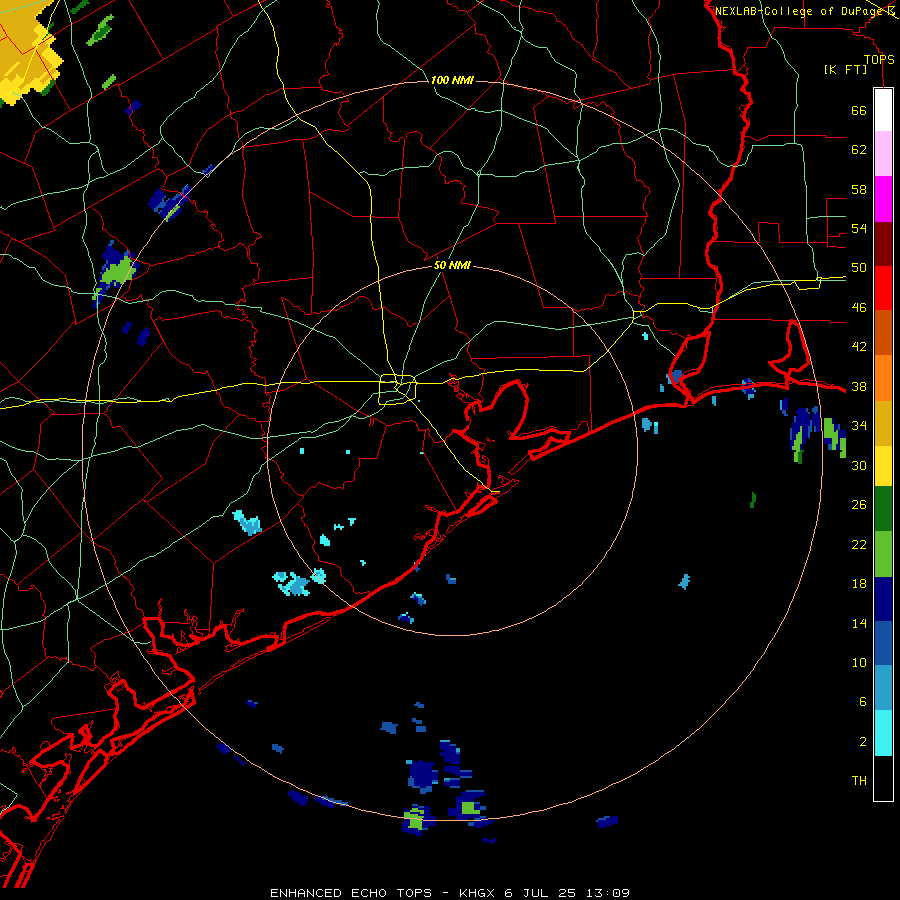Click the "34" legend value

coord(859,426)
